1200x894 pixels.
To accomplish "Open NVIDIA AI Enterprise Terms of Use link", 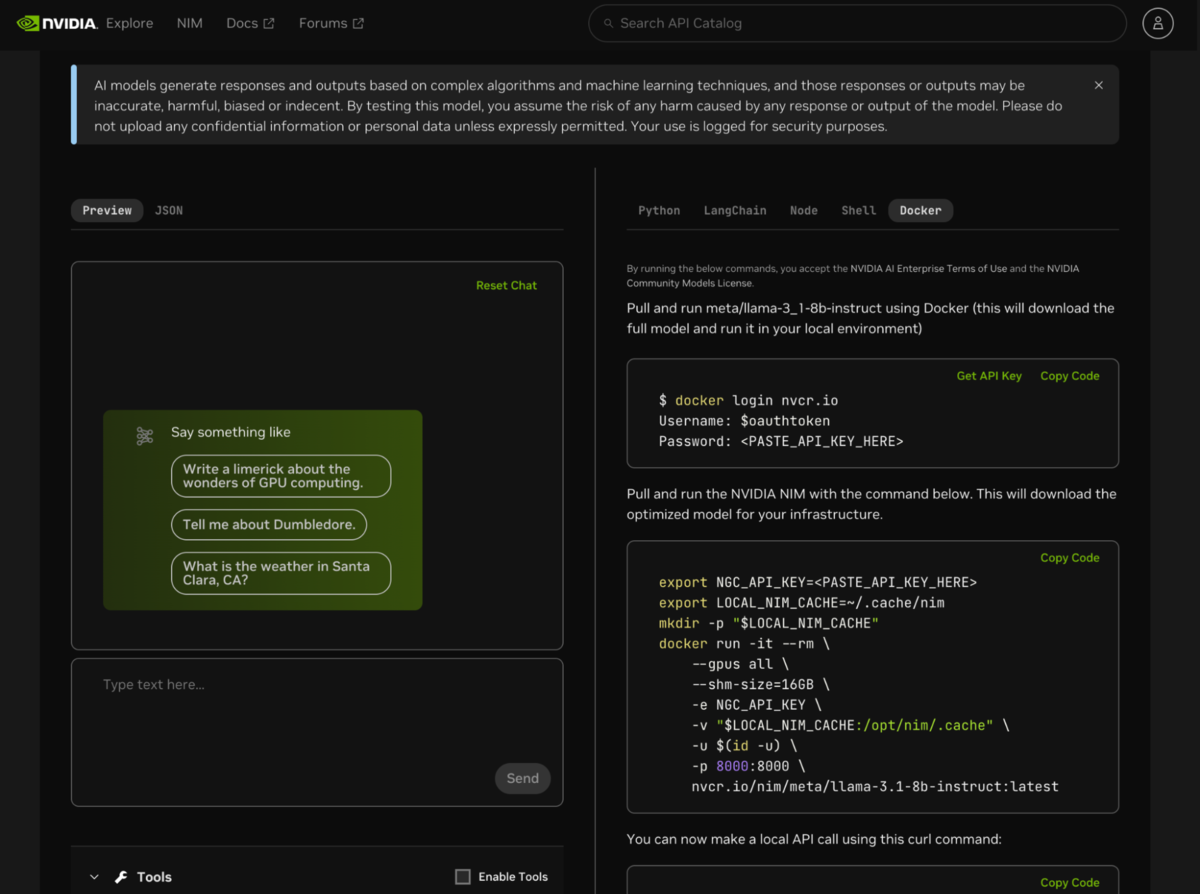I will click(x=929, y=269).
